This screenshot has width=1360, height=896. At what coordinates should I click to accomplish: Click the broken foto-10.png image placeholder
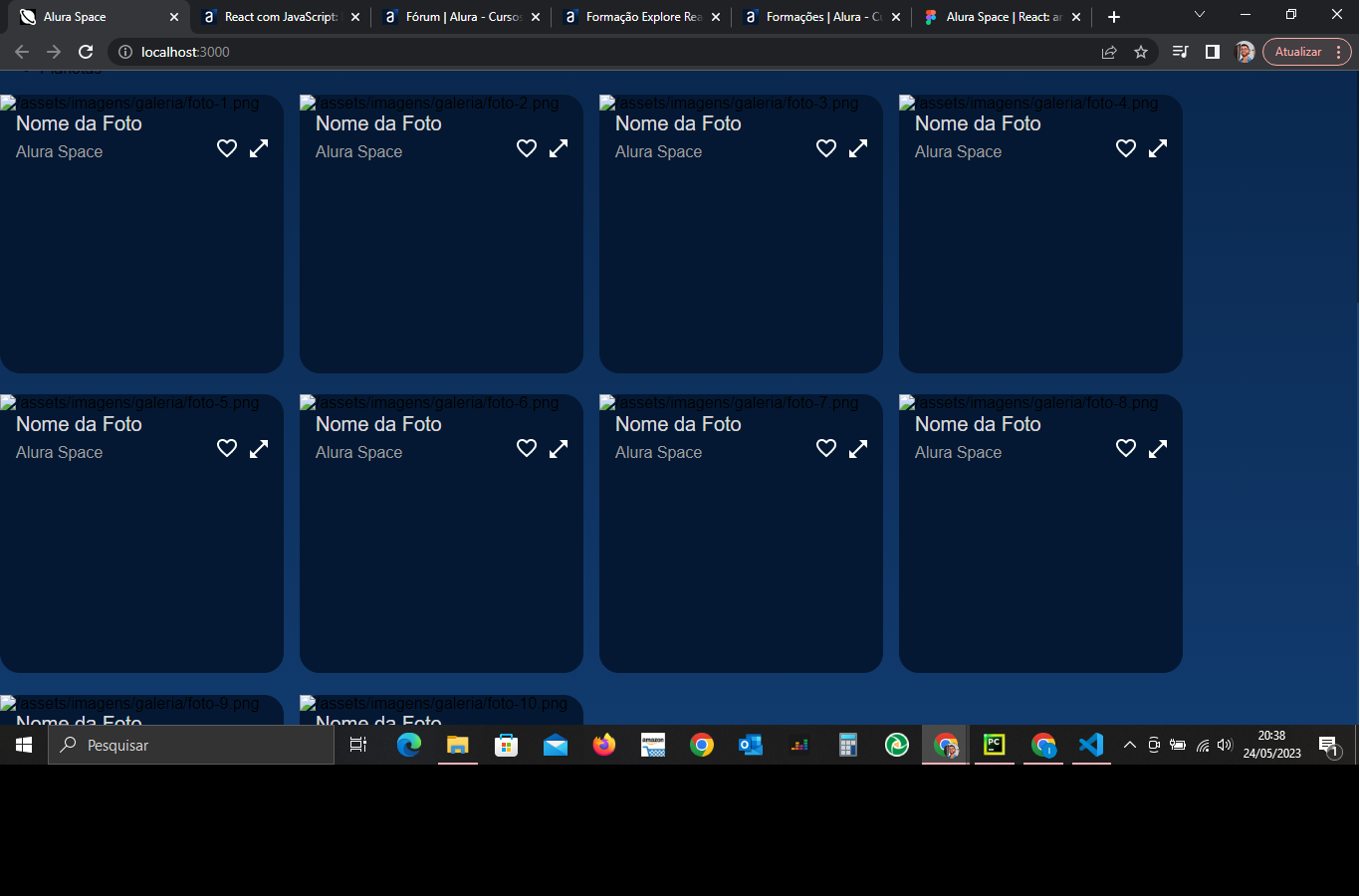click(434, 704)
